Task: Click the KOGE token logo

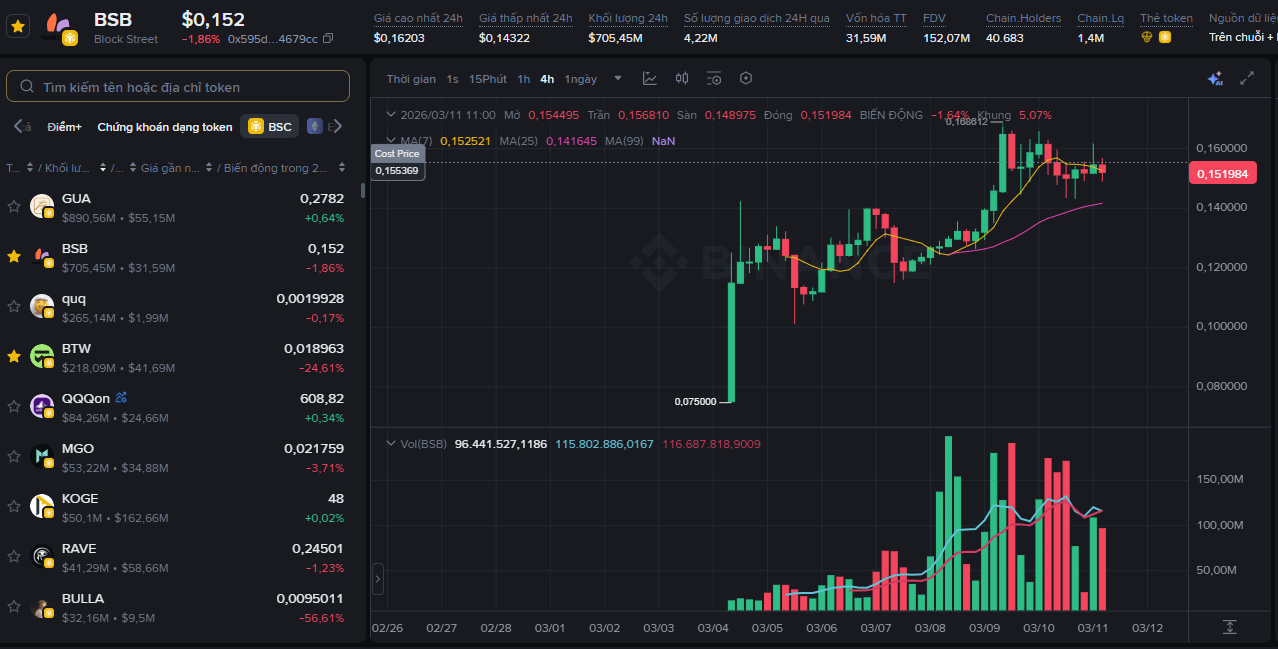Action: point(41,507)
